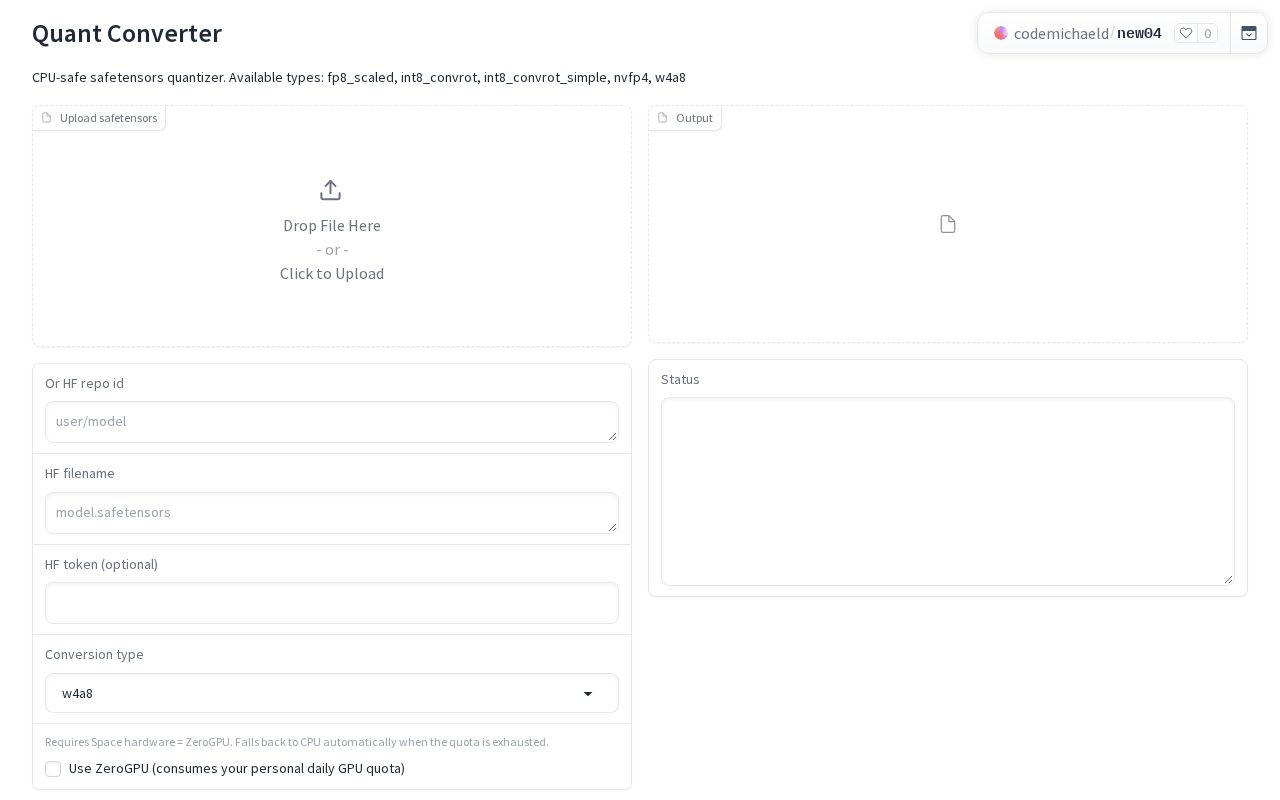Click 'Requires Space hardware = ZeroGPU' note

297,742
